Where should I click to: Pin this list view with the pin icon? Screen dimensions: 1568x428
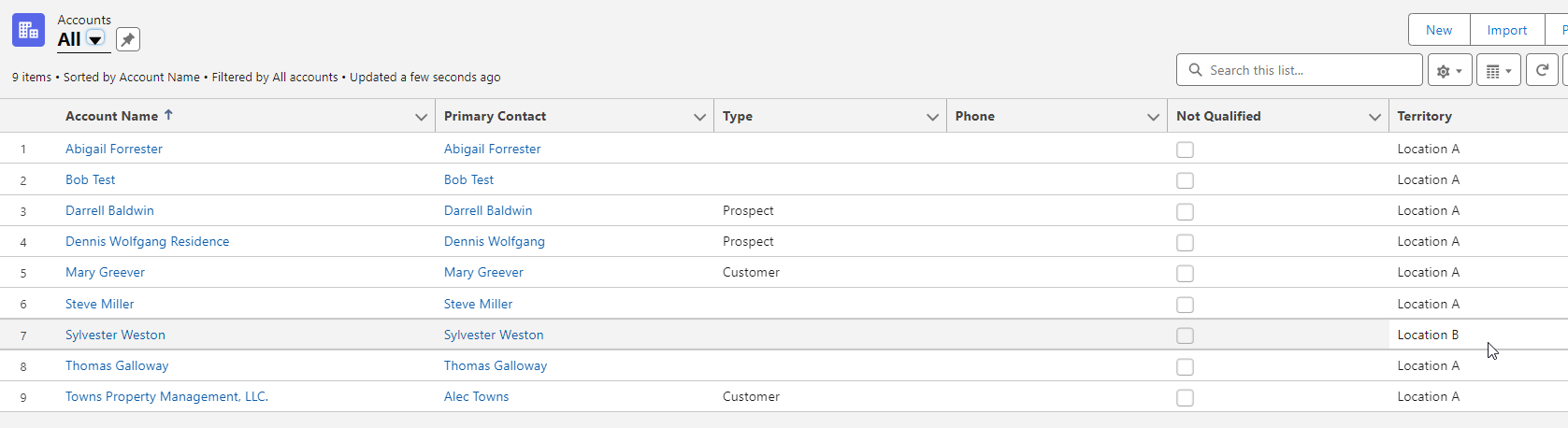[128, 39]
